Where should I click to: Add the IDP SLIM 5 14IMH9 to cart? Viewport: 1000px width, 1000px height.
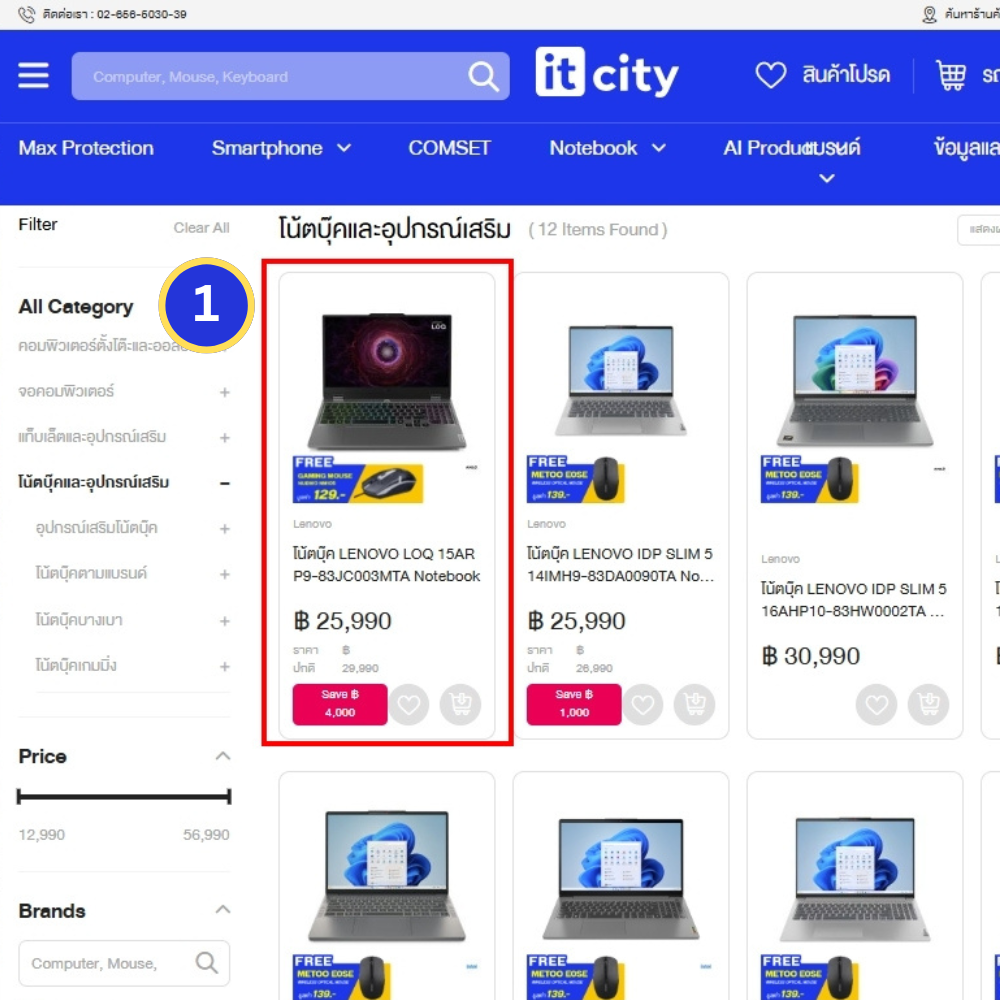coord(695,704)
